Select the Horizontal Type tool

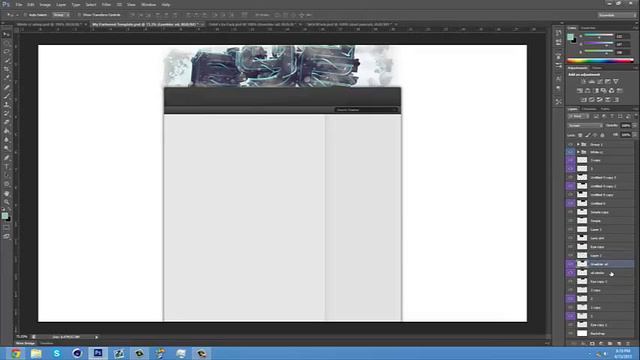pos(7,167)
